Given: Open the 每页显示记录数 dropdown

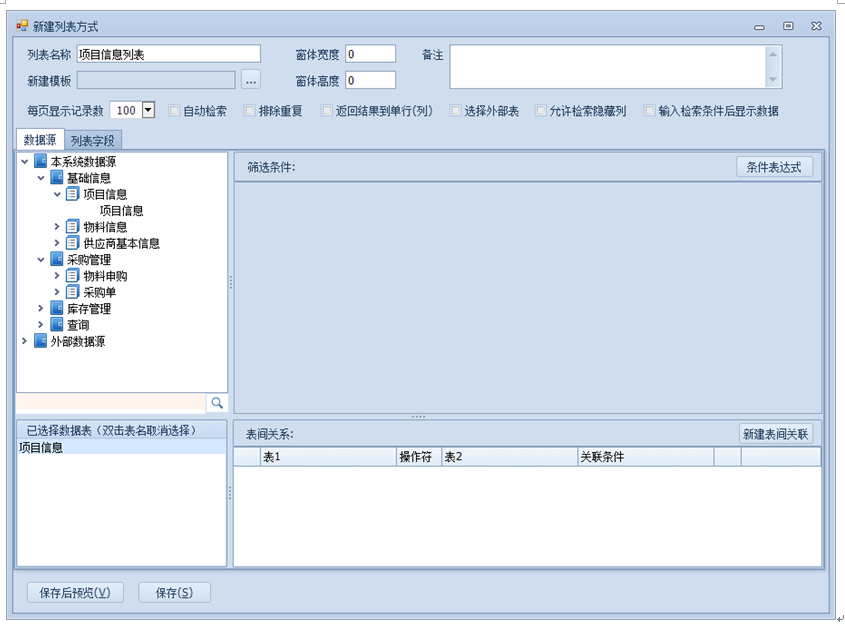Looking at the screenshot, I should 148,111.
